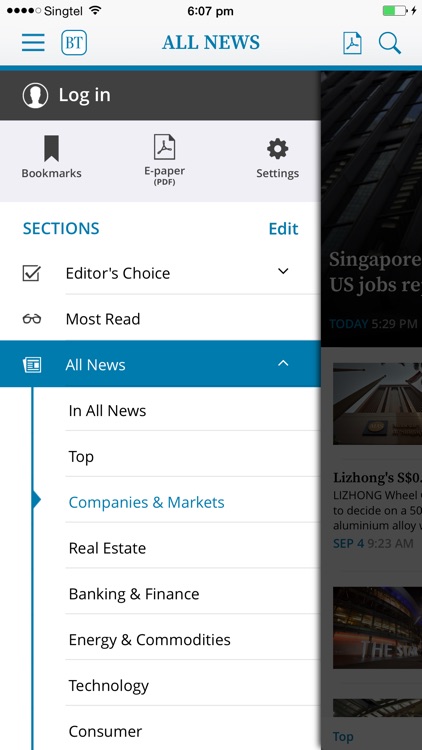422x750 pixels.
Task: Select the All News section row
Action: (x=160, y=364)
